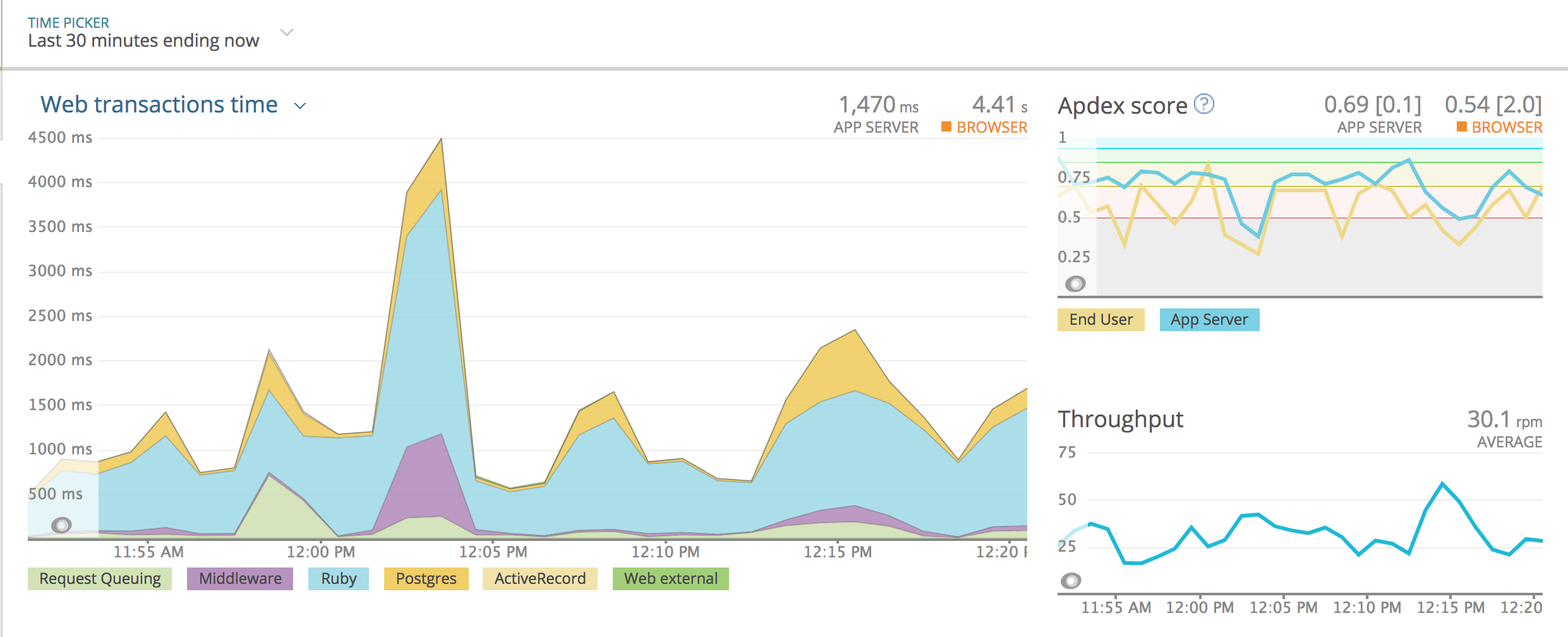Click the Web transactions time title
1568x637 pixels.
point(159,104)
